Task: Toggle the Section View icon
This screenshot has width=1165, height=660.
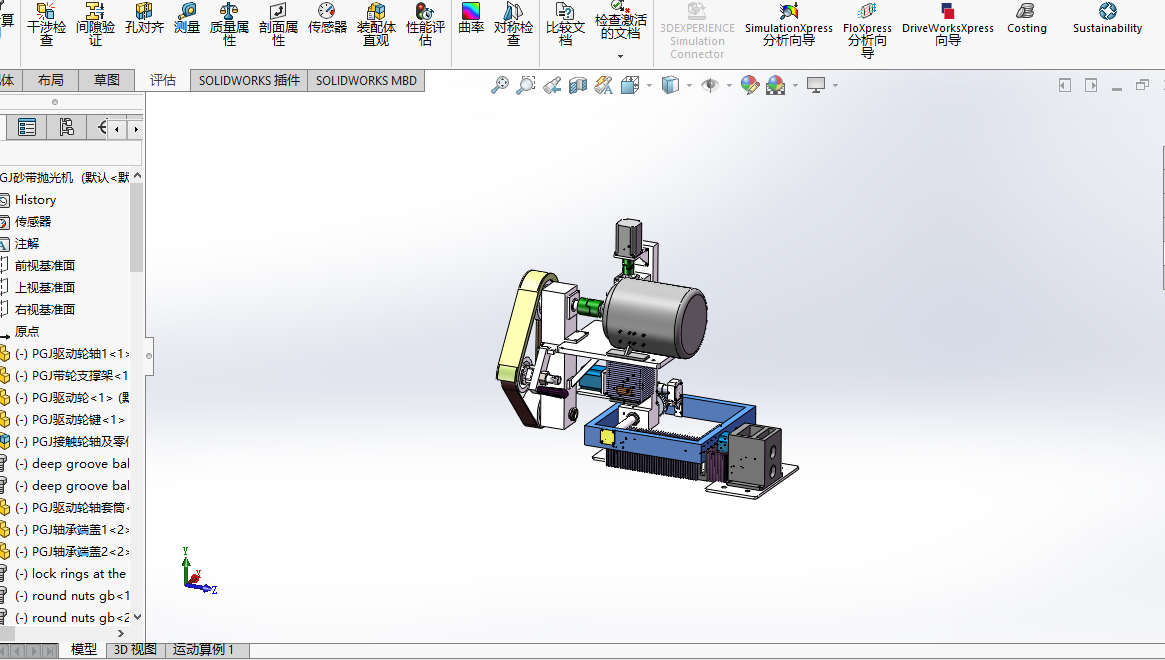Action: 577,86
